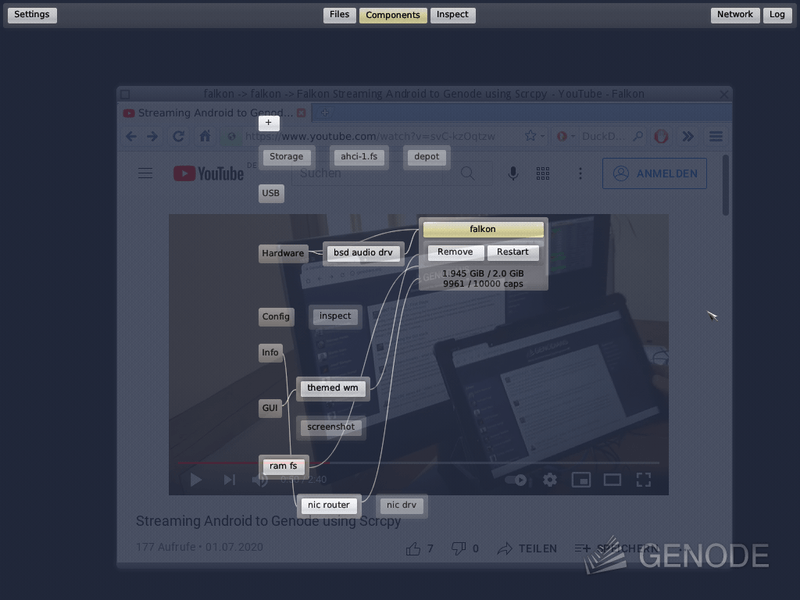
Task: Toggle YouTube autoplay switch
Action: (516, 480)
